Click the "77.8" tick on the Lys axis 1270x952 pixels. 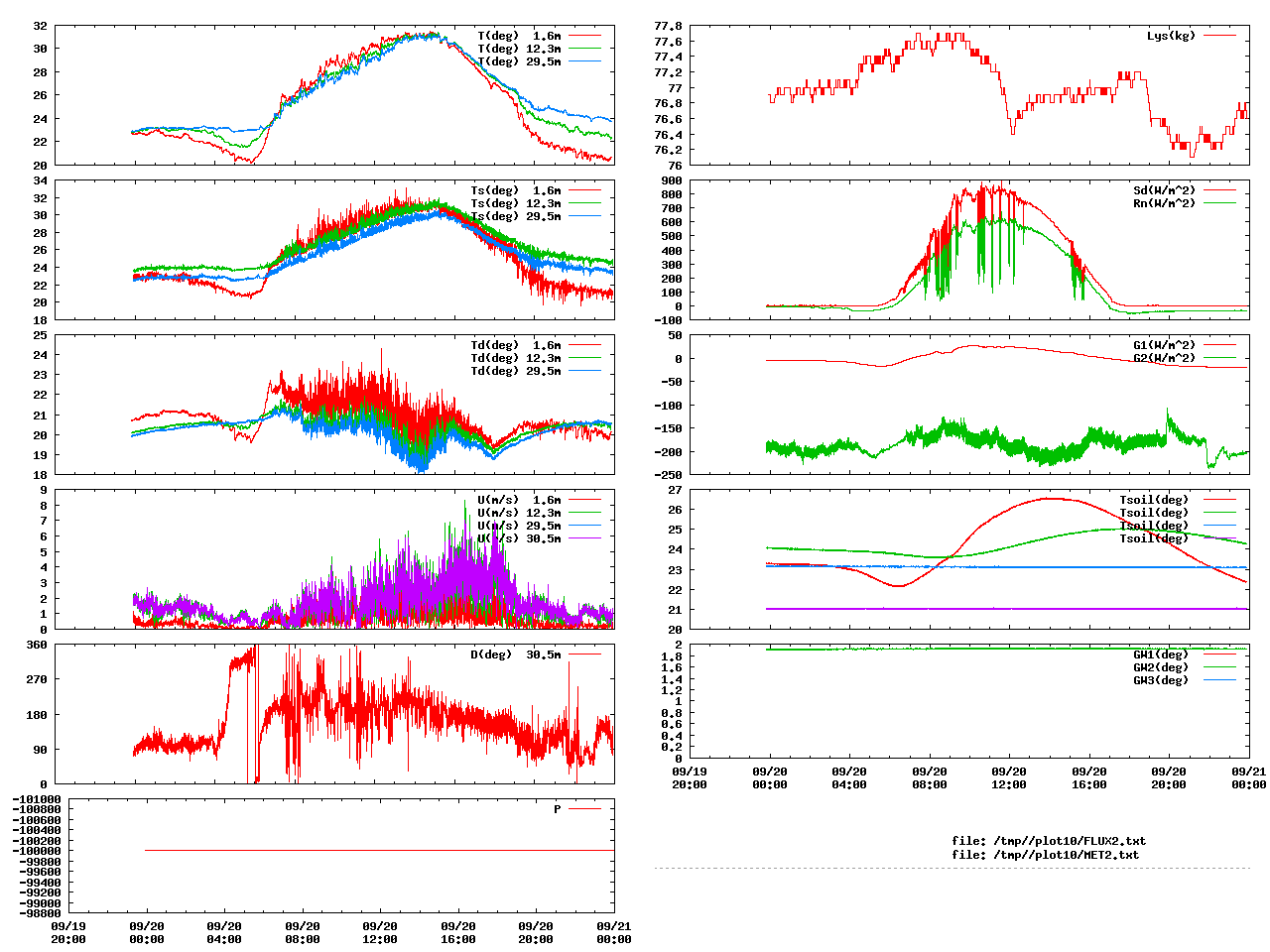668,26
